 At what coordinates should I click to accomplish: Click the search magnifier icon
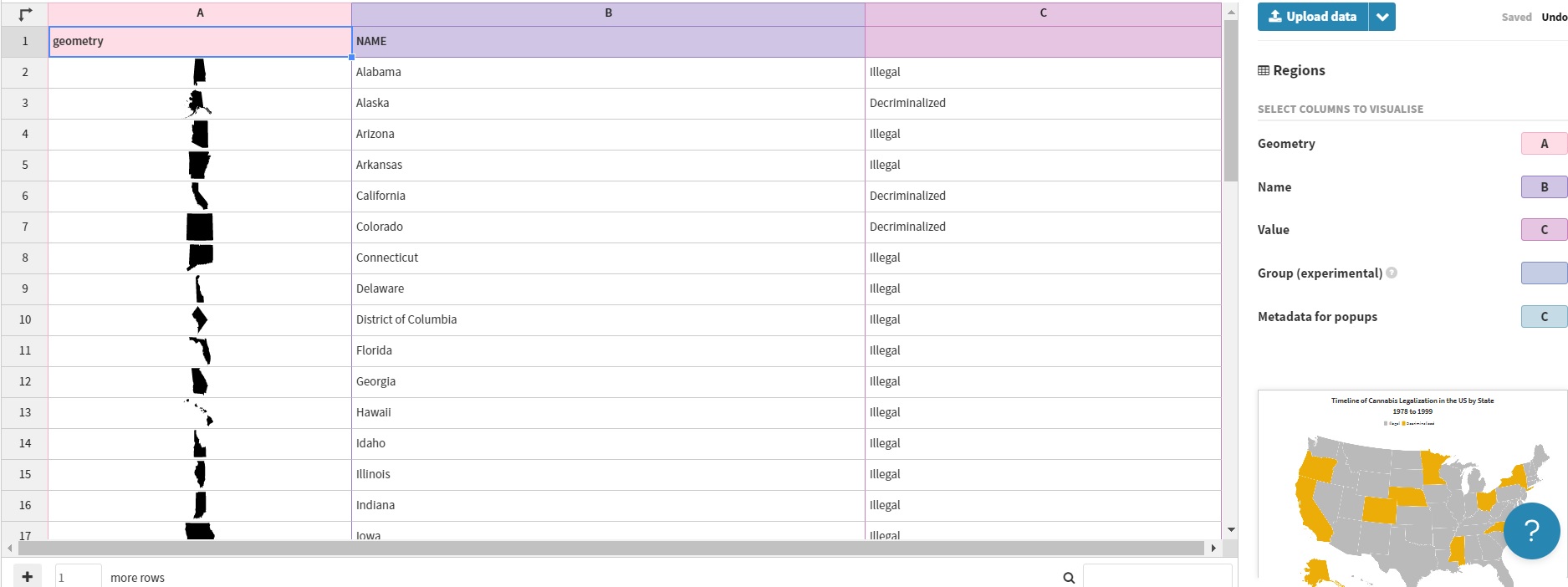click(x=1069, y=578)
